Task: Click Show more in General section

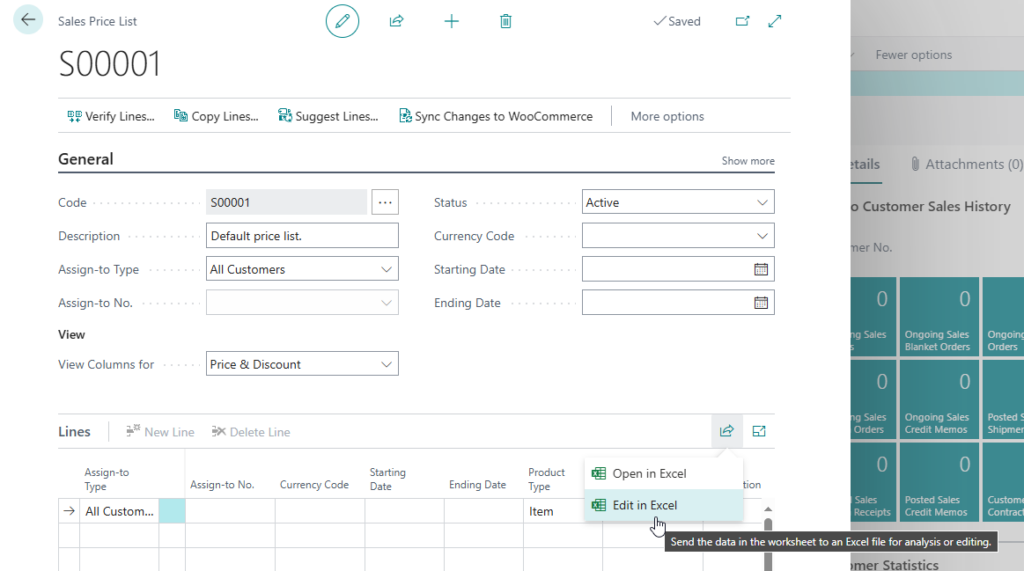Action: [x=748, y=161]
